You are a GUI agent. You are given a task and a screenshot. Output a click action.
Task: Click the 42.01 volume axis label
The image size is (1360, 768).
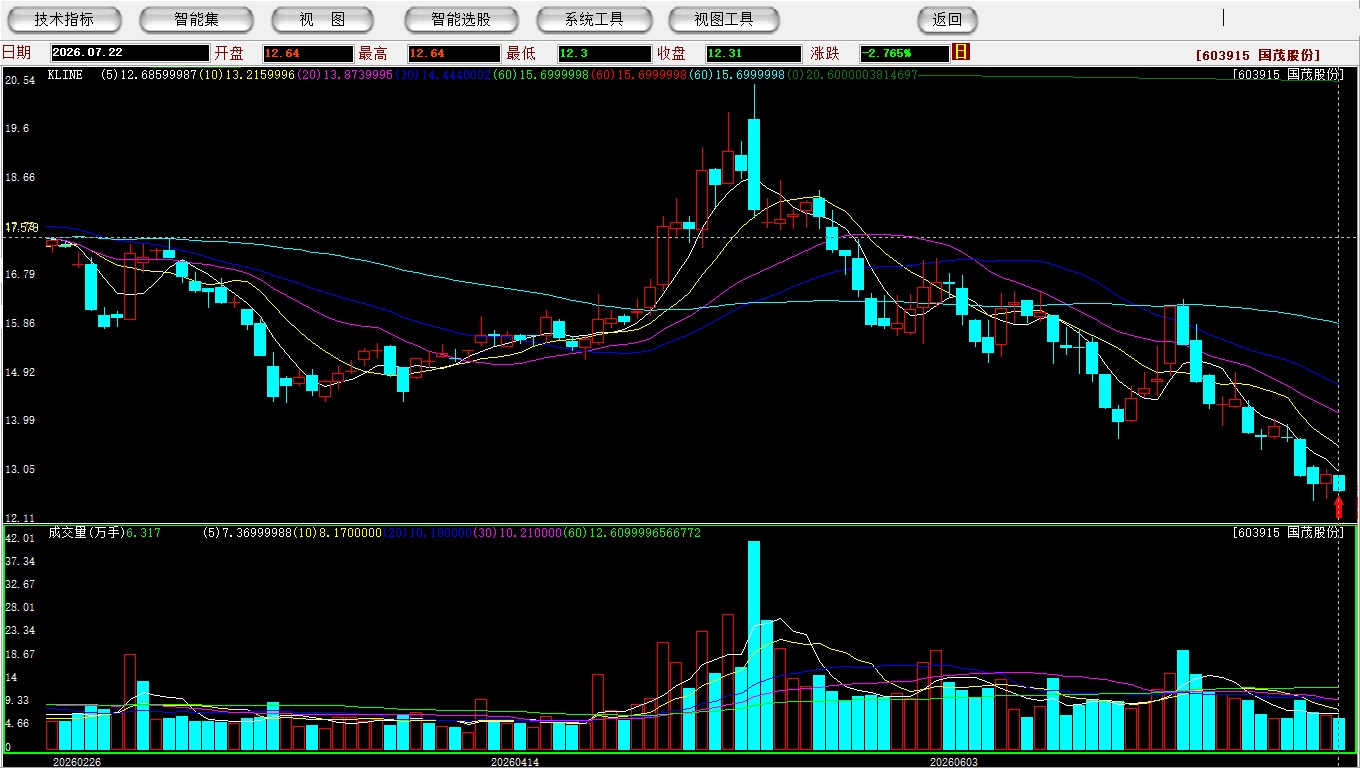20,538
